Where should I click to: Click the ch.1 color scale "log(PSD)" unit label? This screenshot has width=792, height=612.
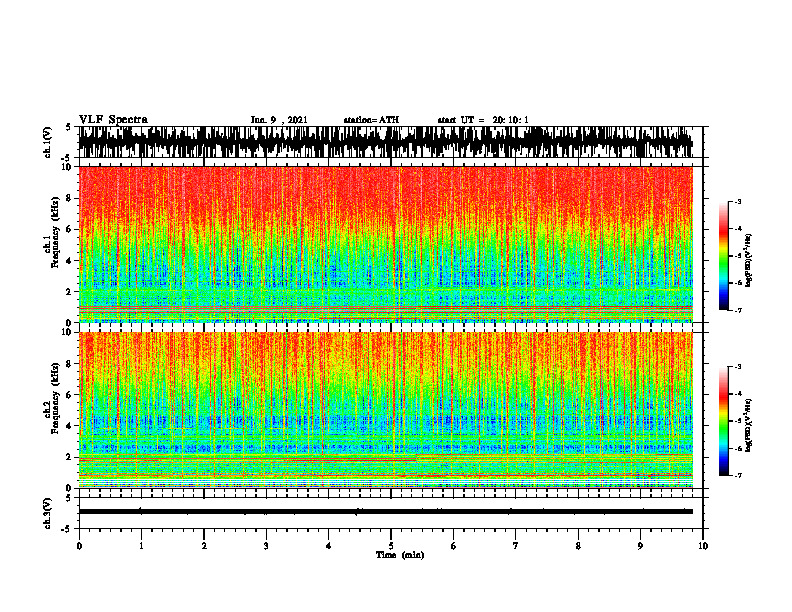pyautogui.click(x=748, y=260)
